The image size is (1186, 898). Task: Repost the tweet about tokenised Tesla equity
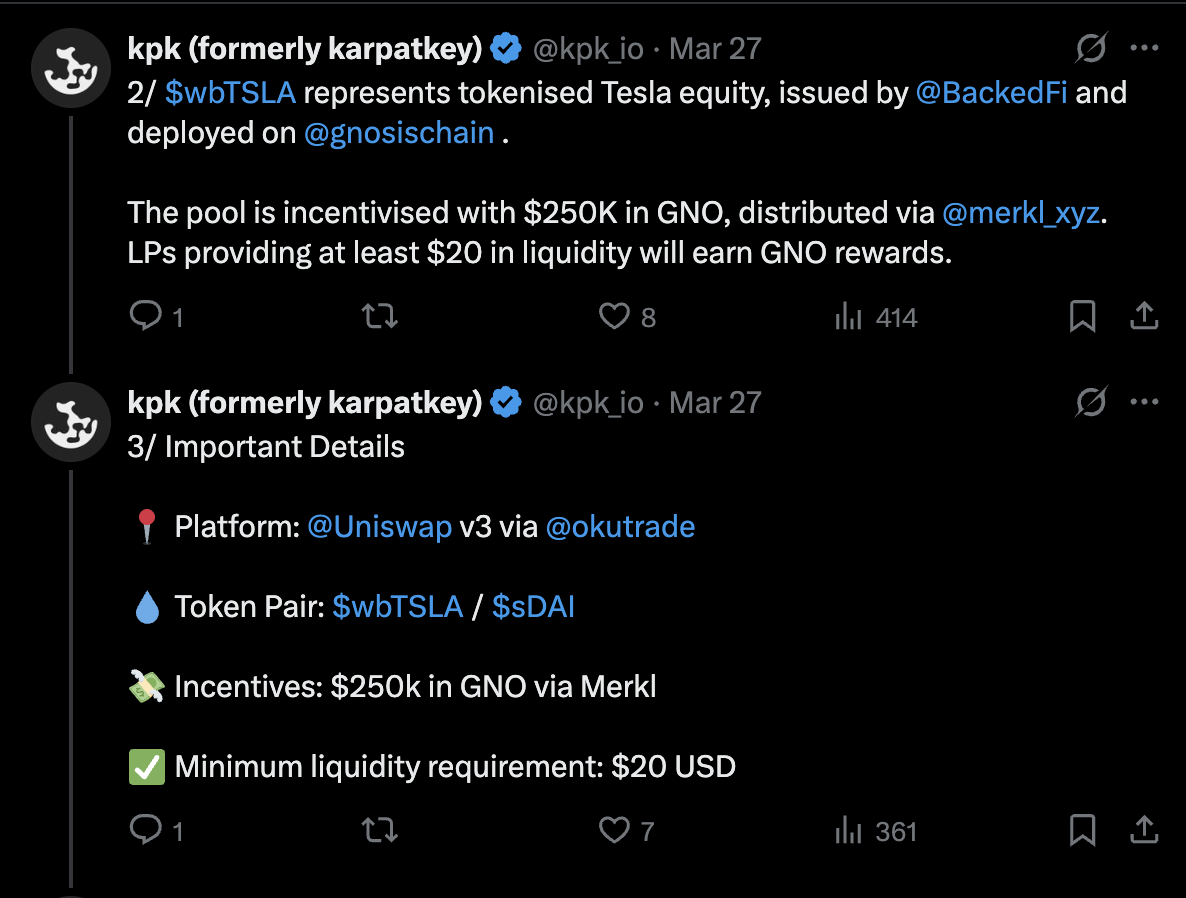coord(379,317)
